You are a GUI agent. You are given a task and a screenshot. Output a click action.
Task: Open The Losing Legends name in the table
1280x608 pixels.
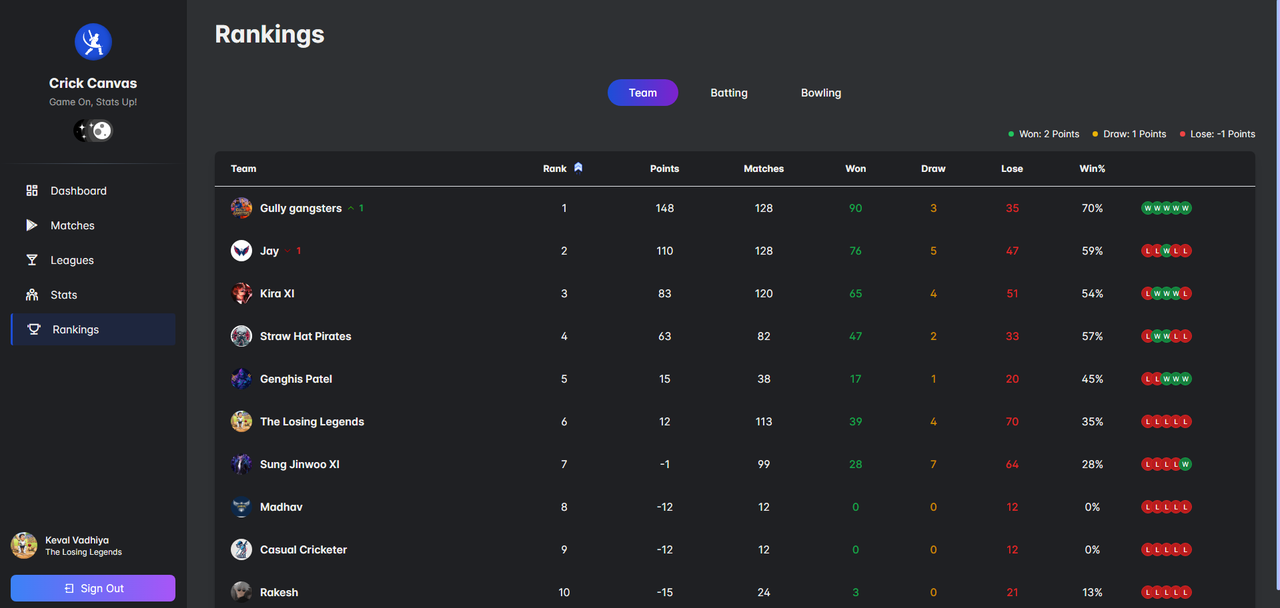tap(312, 422)
